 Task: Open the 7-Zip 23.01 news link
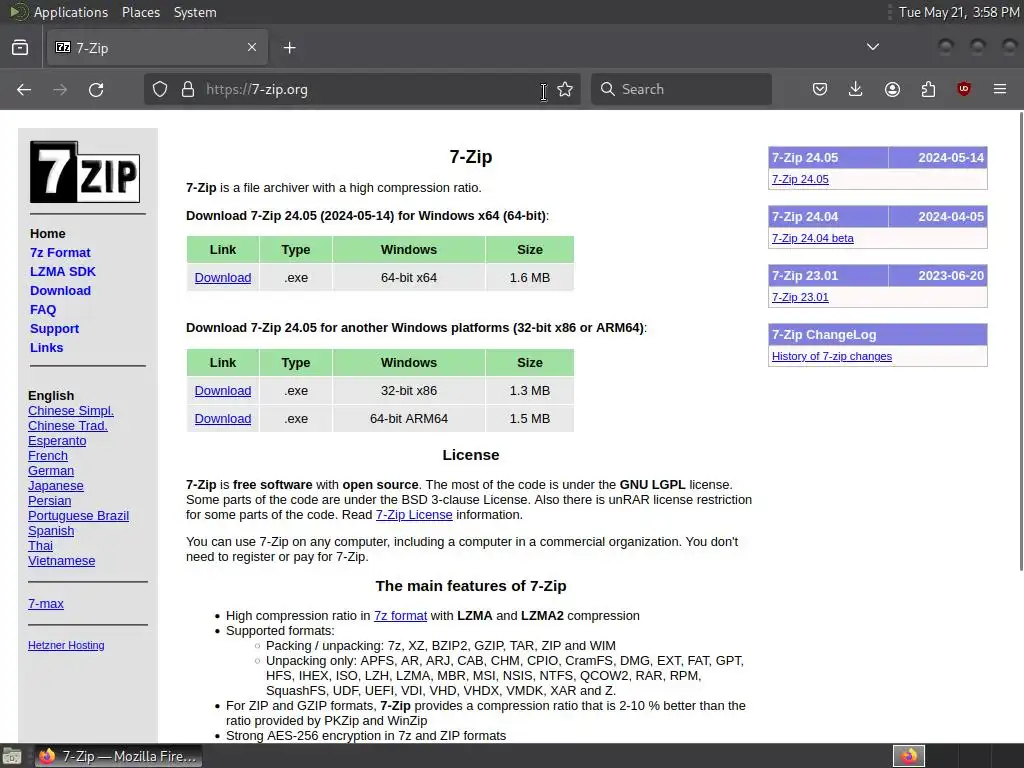[x=800, y=297]
